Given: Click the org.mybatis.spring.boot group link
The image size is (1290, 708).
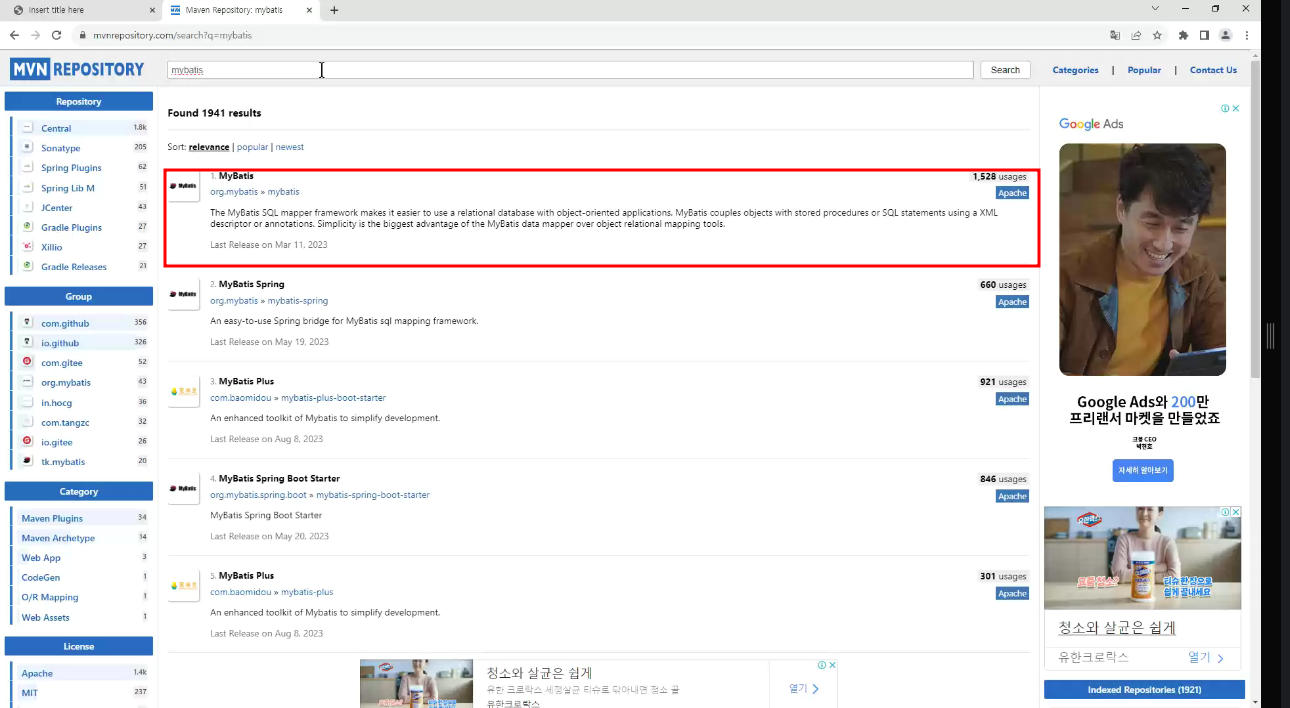Looking at the screenshot, I should point(258,495).
